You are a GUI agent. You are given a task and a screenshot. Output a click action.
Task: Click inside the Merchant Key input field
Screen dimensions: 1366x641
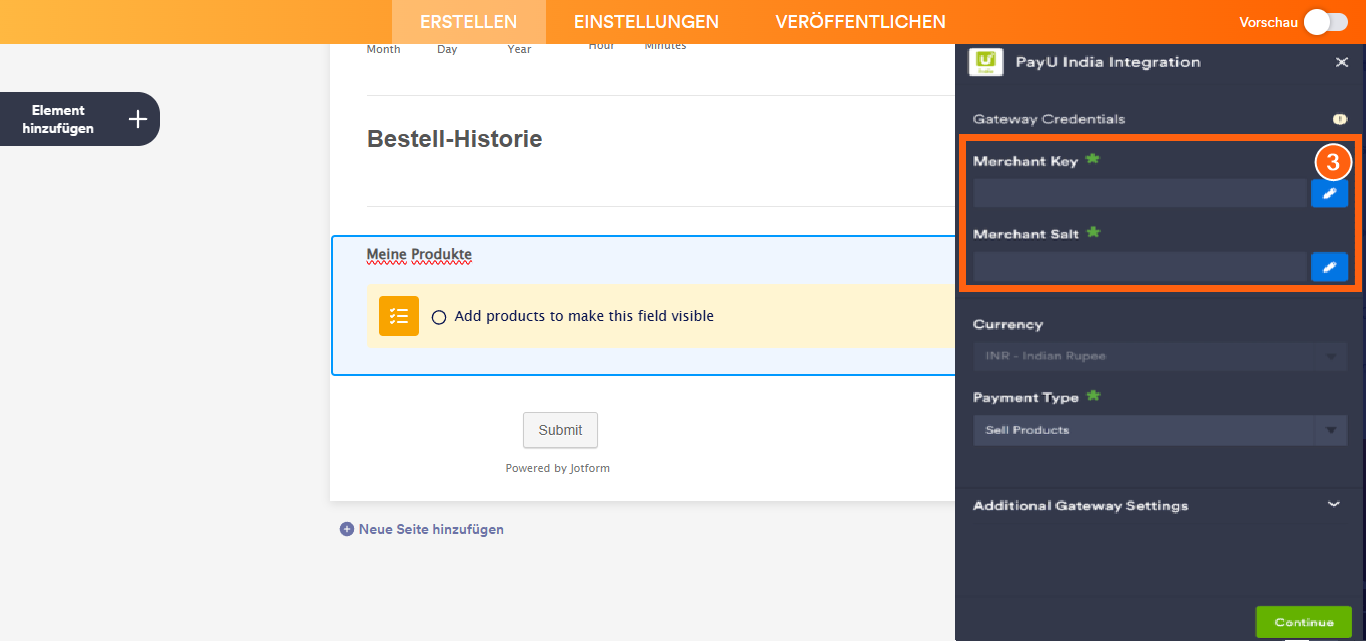[x=1140, y=193]
